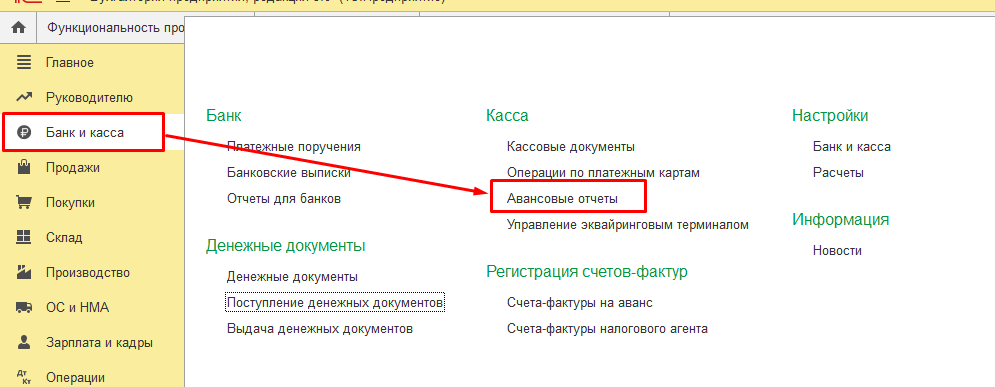The width and height of the screenshot is (995, 387).
Task: Open the Главное section icon
Action: (x=23, y=63)
